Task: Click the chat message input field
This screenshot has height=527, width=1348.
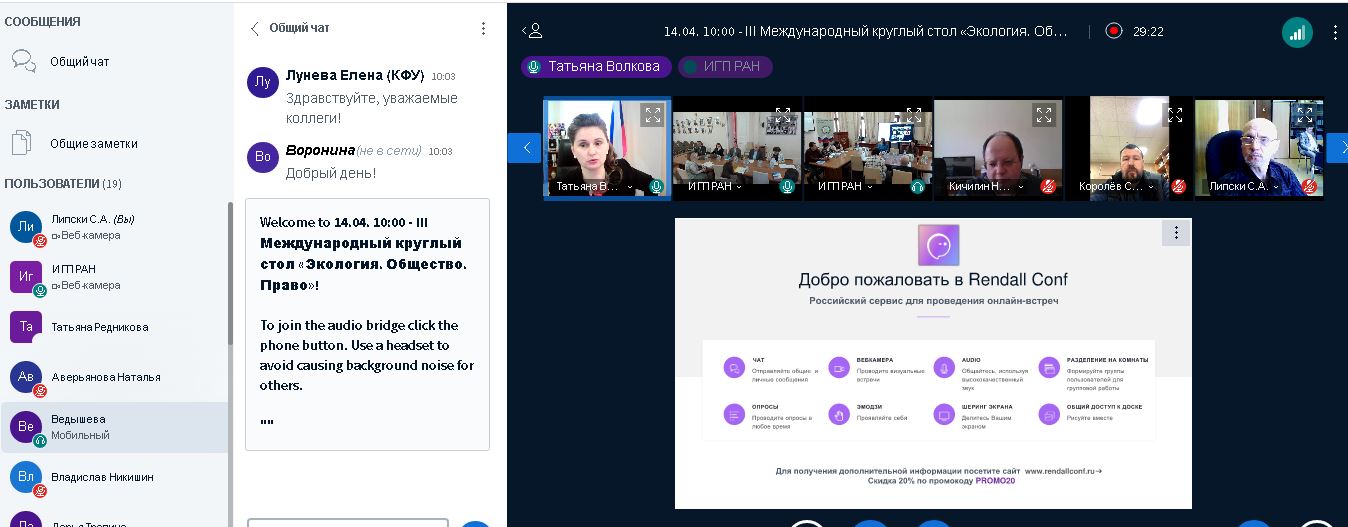Action: (x=348, y=522)
